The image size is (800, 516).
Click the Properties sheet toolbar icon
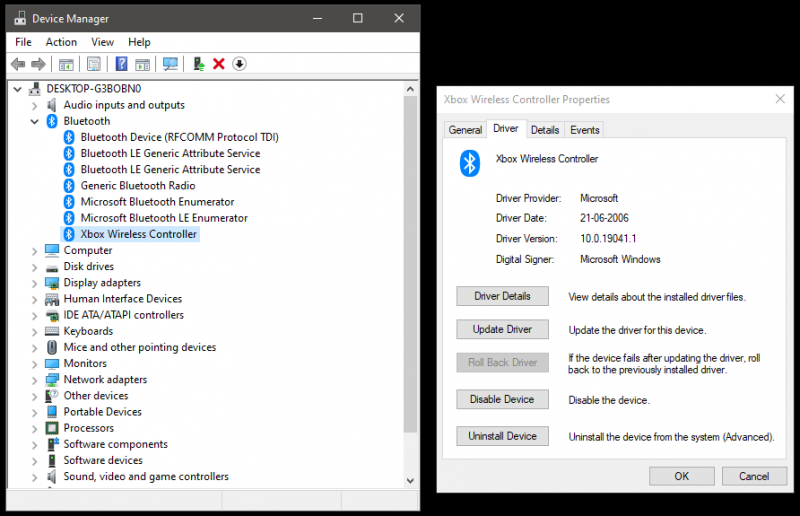(94, 64)
